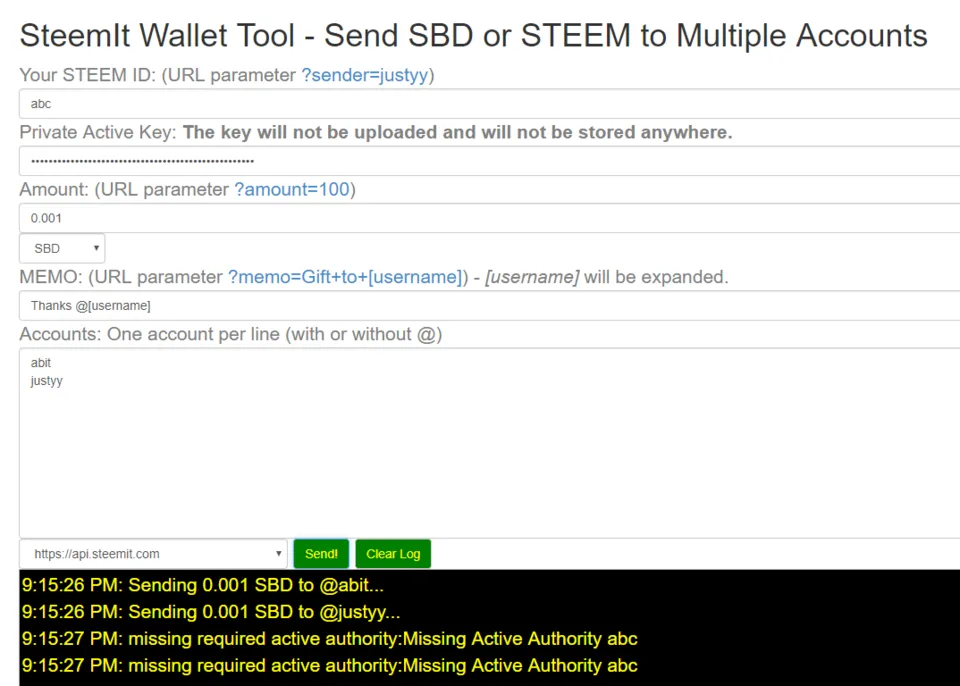Focus the STEEM ID field containing abc
The width and height of the screenshot is (960, 686).
point(490,104)
